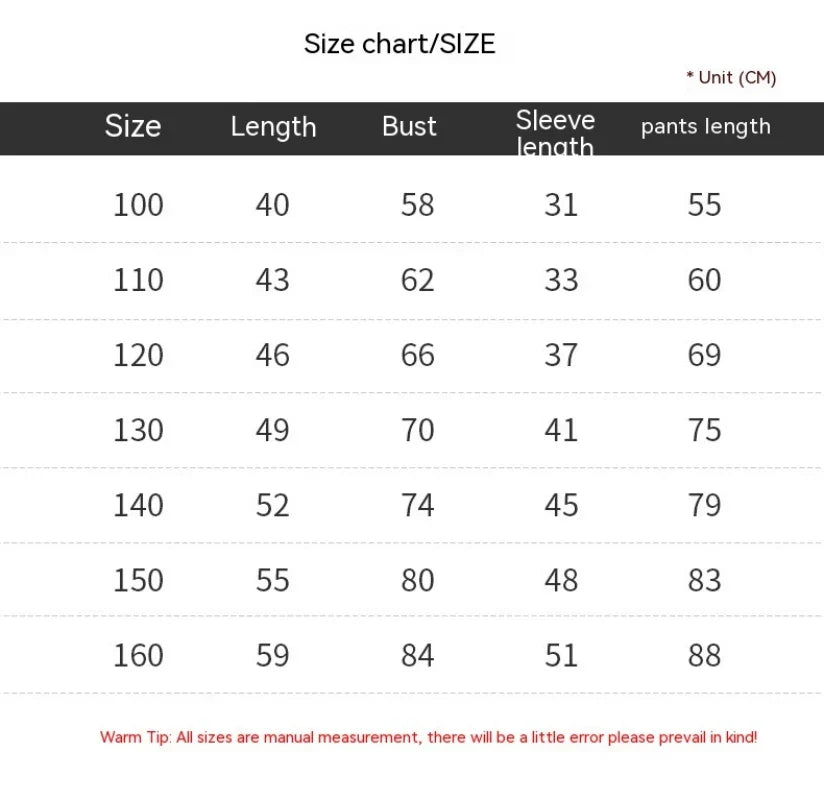The image size is (824, 800).
Task: Select the size 120 row label
Action: [138, 355]
